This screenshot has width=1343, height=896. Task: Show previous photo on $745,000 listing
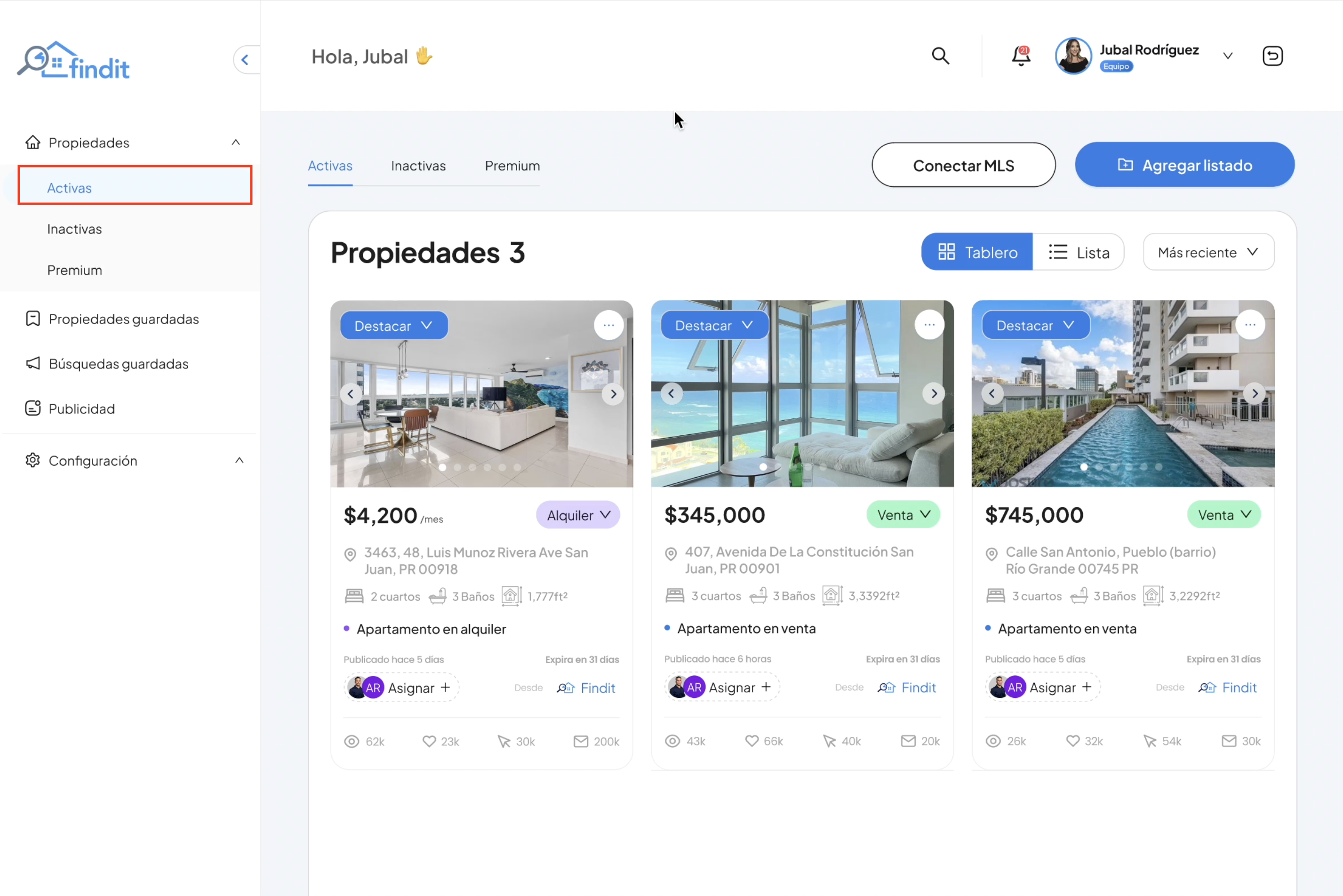(992, 394)
